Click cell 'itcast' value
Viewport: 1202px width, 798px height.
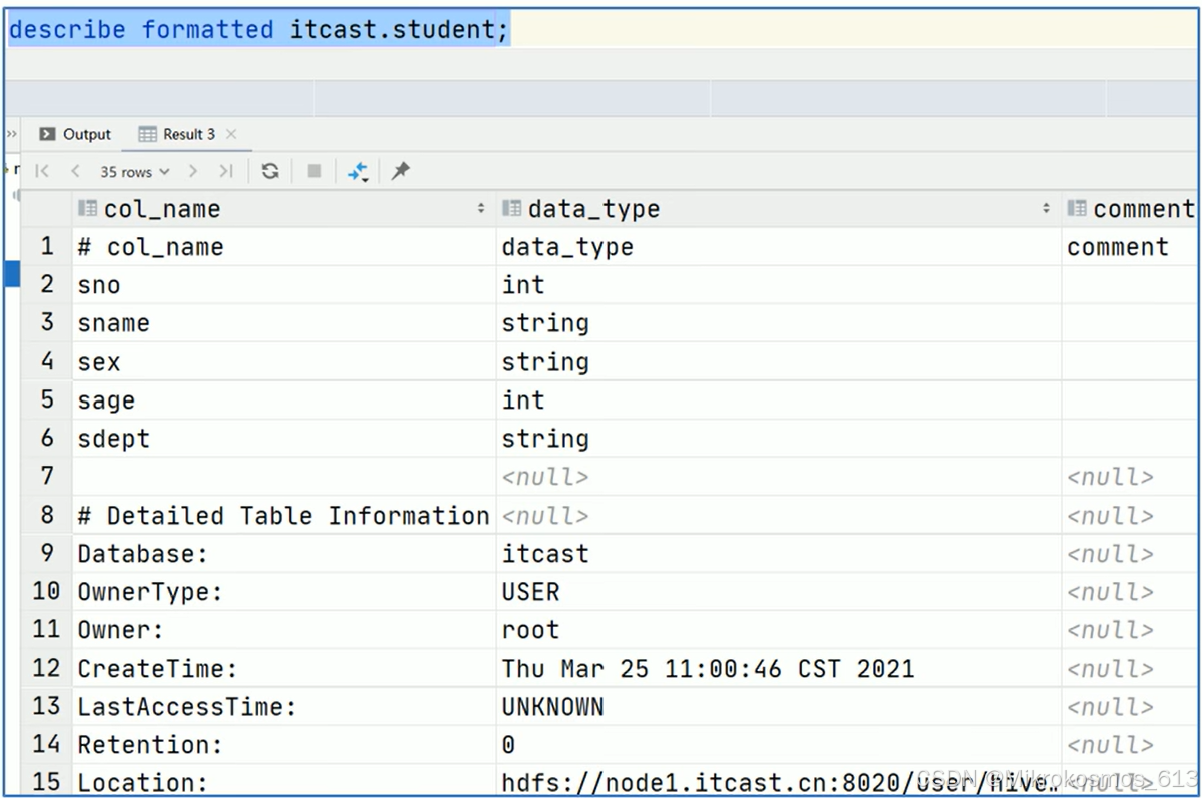tap(779, 553)
